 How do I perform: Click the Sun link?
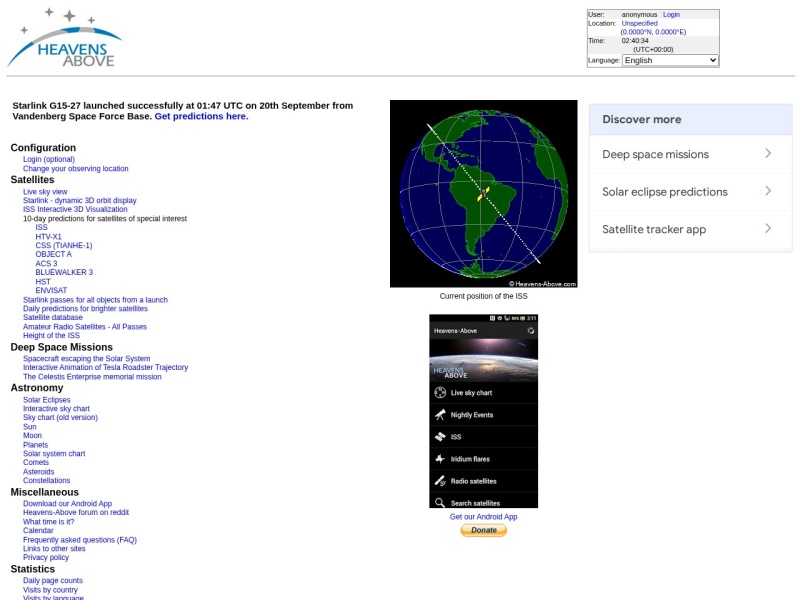point(30,427)
